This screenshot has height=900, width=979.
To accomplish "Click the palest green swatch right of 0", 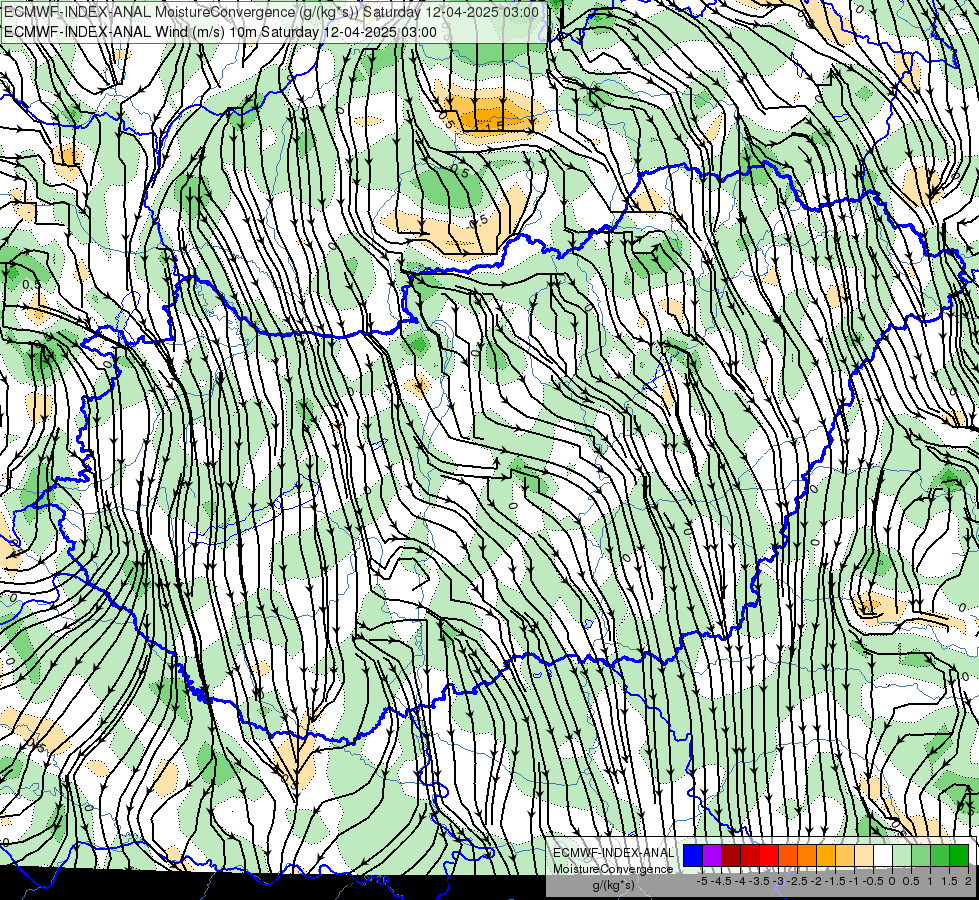I will point(902,856).
